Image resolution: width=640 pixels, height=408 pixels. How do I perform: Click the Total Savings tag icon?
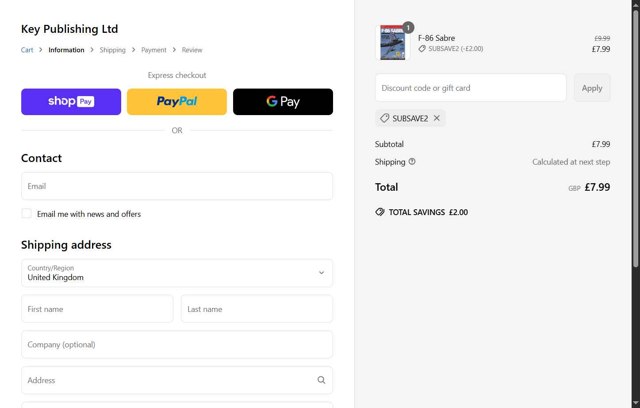[x=380, y=212]
